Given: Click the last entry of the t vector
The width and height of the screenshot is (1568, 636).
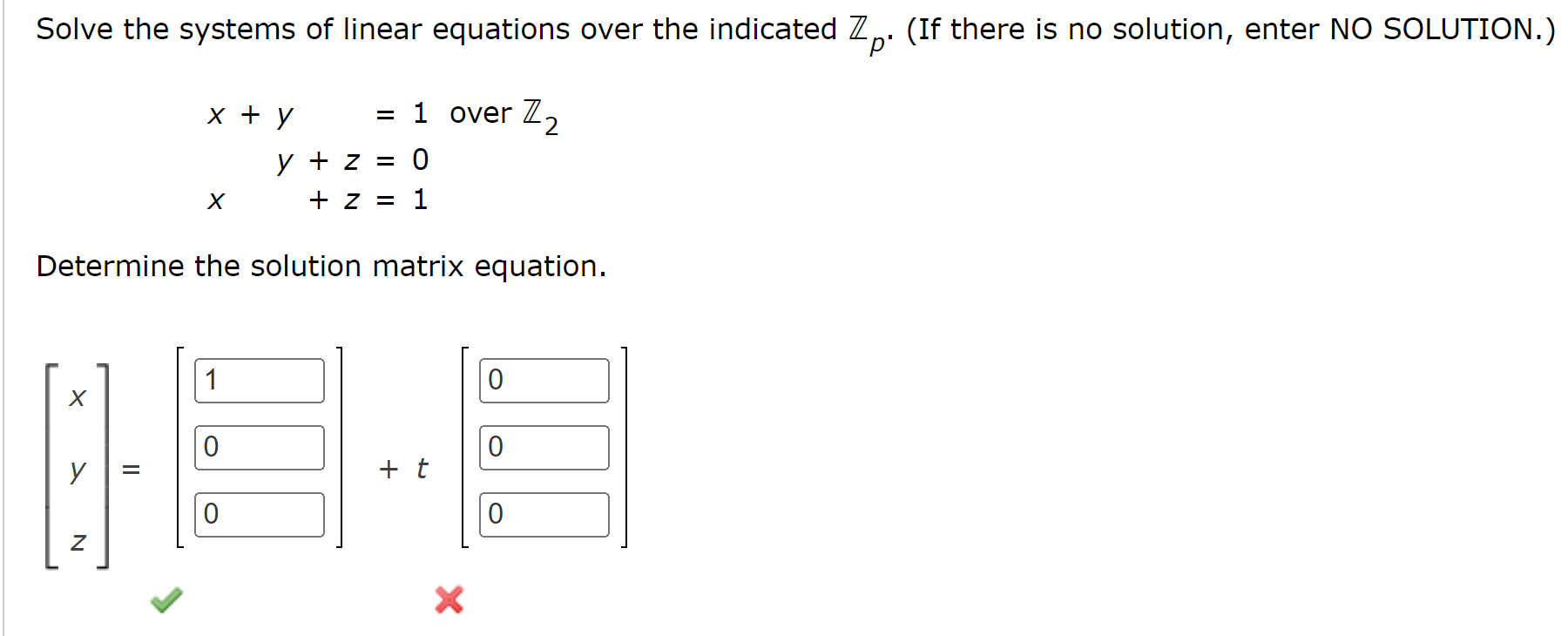Looking at the screenshot, I should (x=543, y=516).
